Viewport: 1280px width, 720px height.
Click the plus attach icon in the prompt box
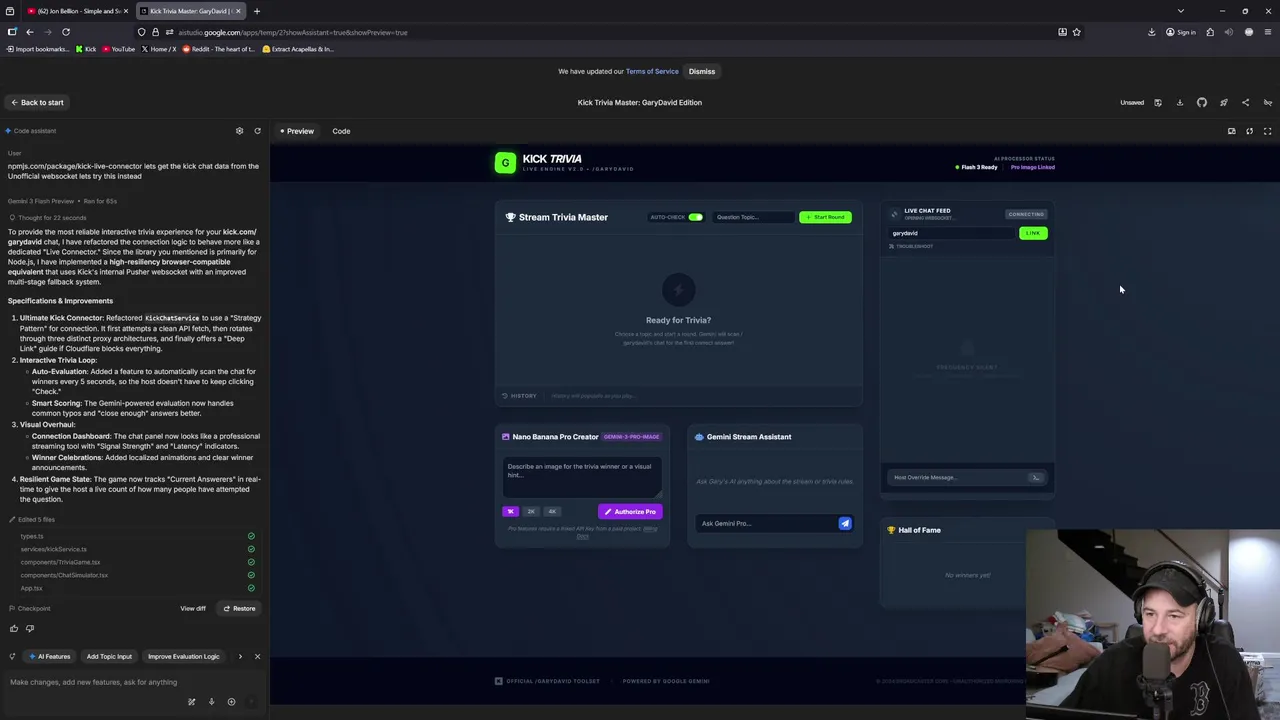pyautogui.click(x=231, y=702)
